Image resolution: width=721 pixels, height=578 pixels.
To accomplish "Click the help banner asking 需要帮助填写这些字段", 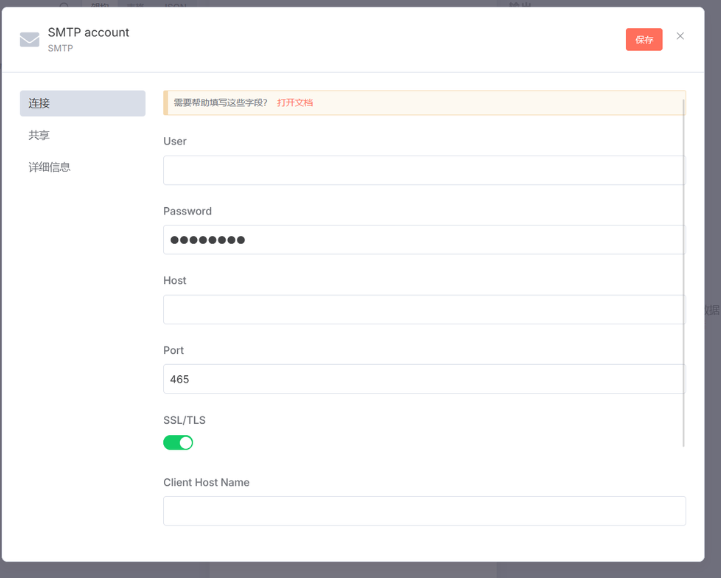I will 220,103.
